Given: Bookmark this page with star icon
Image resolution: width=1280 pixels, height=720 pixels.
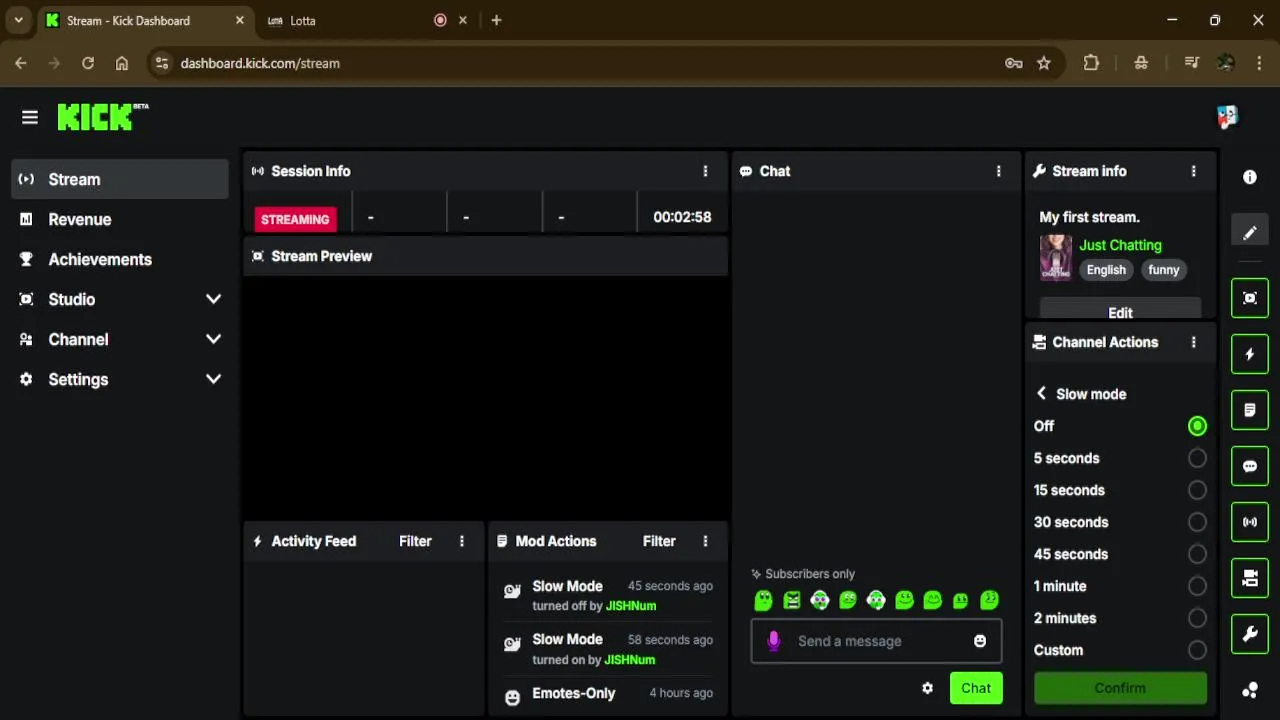Looking at the screenshot, I should coord(1044,63).
